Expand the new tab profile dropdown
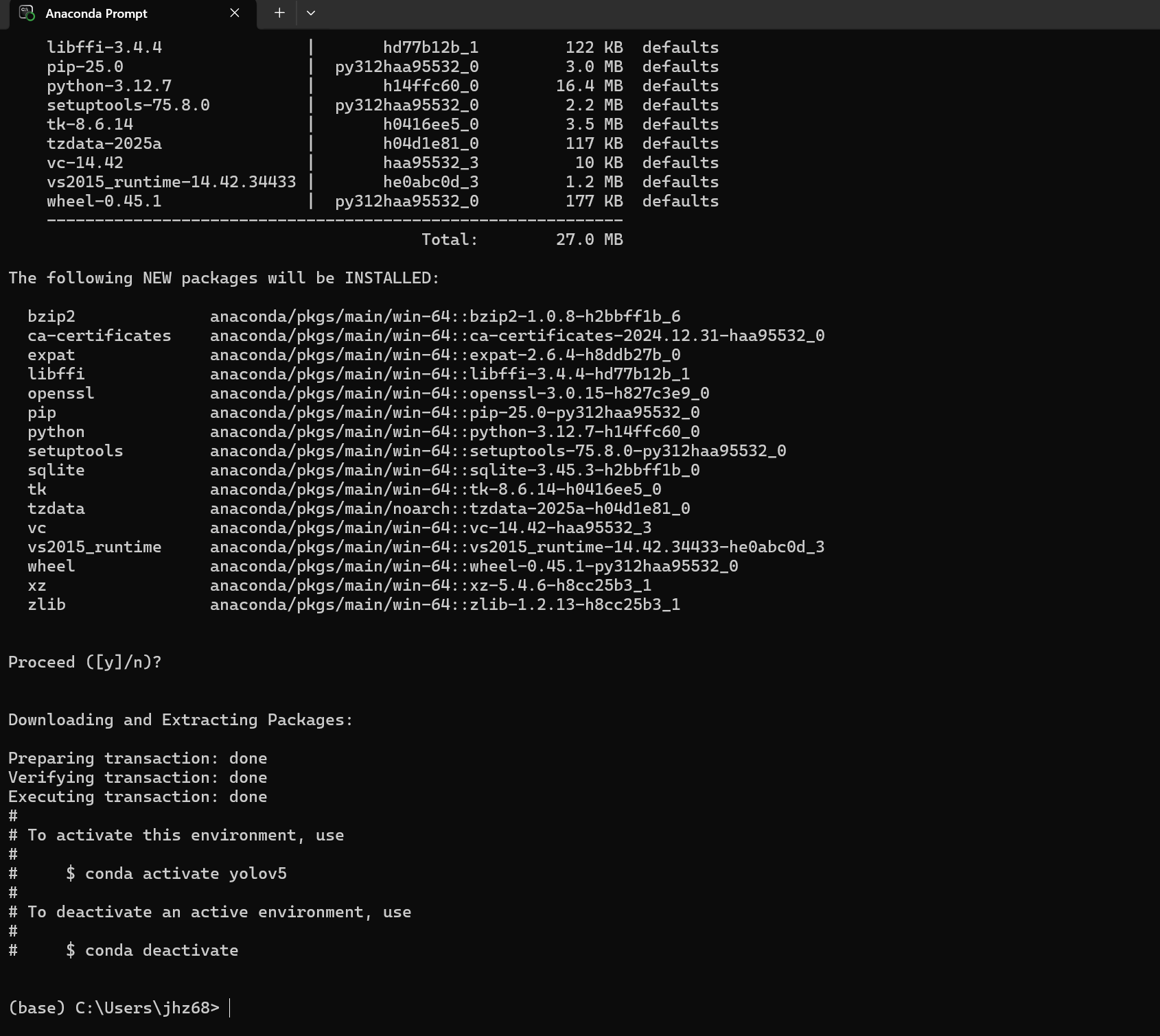Viewport: 1160px width, 1036px height. tap(310, 13)
